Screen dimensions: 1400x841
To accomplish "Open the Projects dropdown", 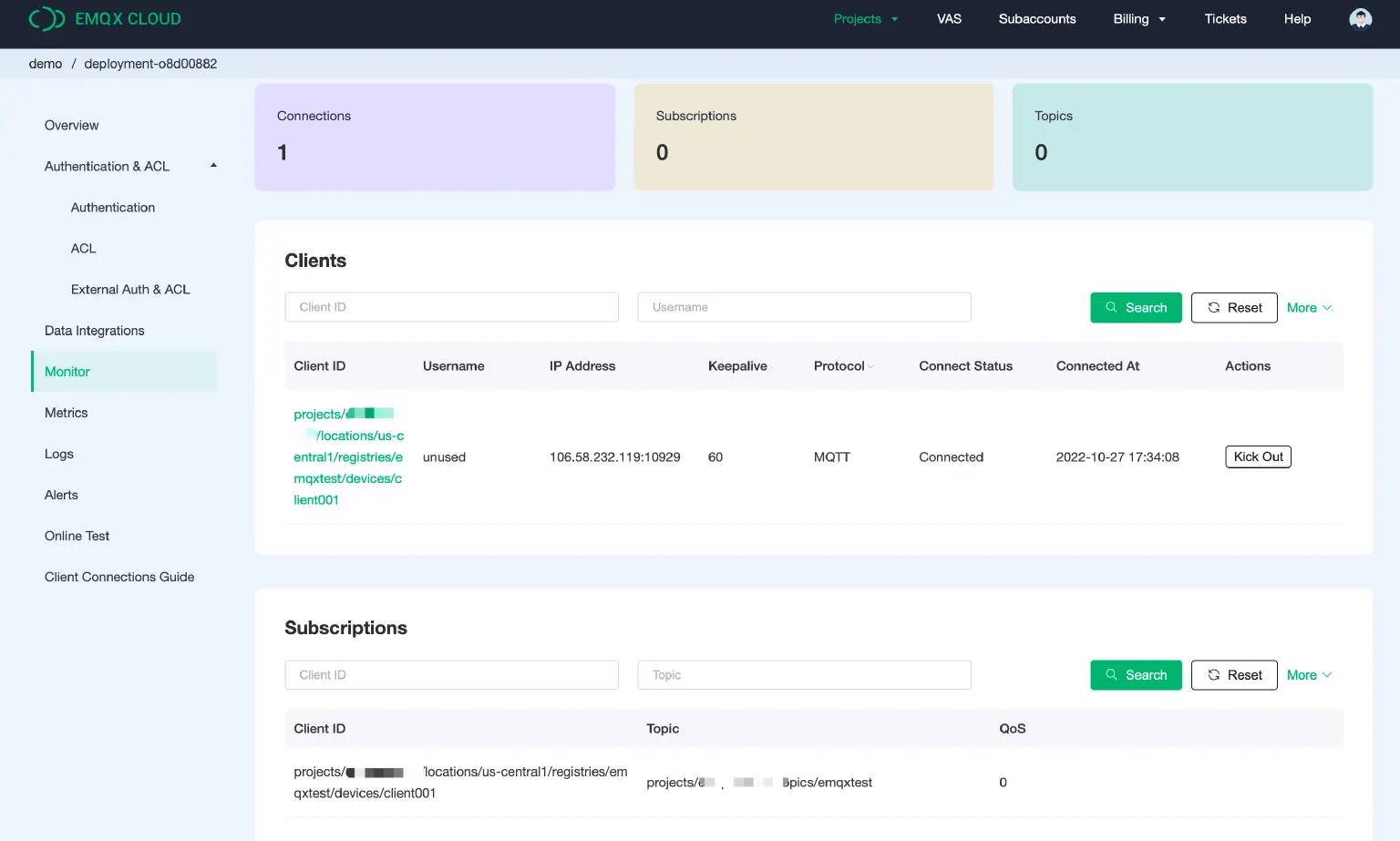I will 864,18.
